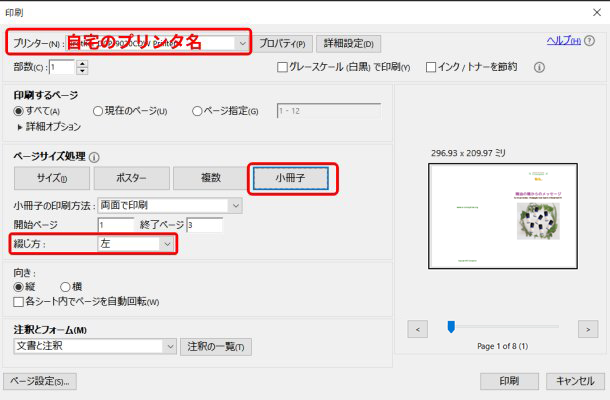Screen dimensions: 610x400
Task: Open the プリンター dropdown list
Action: pos(242,43)
